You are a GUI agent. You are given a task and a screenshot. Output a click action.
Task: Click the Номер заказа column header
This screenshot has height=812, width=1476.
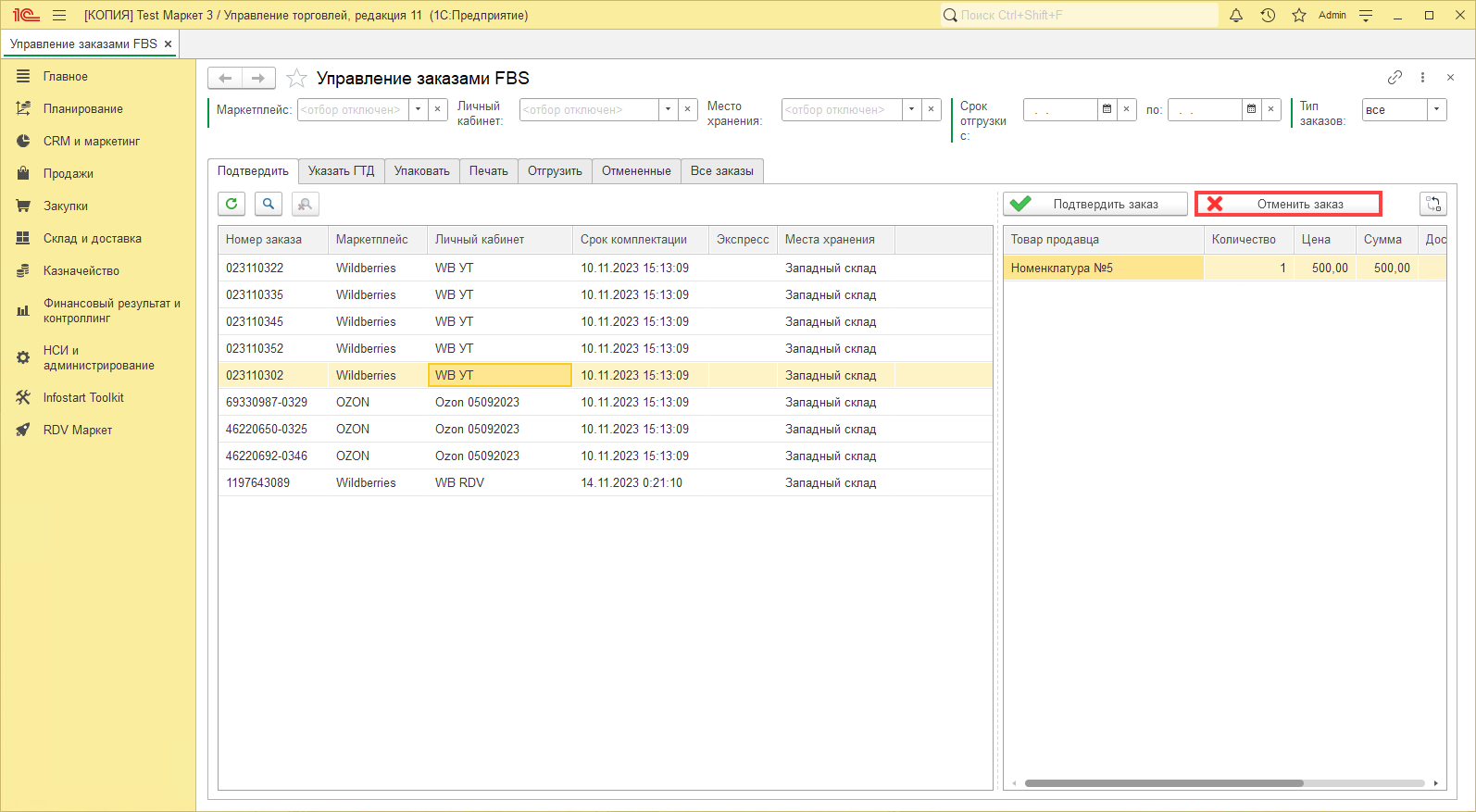tap(273, 239)
